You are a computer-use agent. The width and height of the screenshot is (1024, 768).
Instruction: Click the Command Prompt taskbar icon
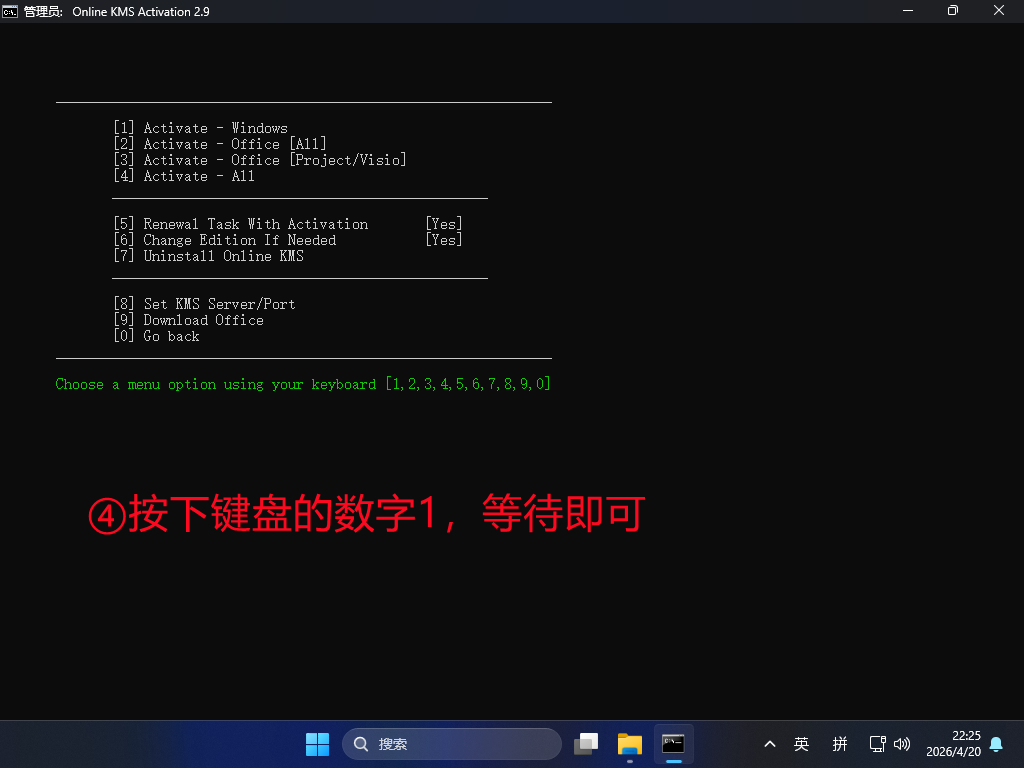(673, 744)
